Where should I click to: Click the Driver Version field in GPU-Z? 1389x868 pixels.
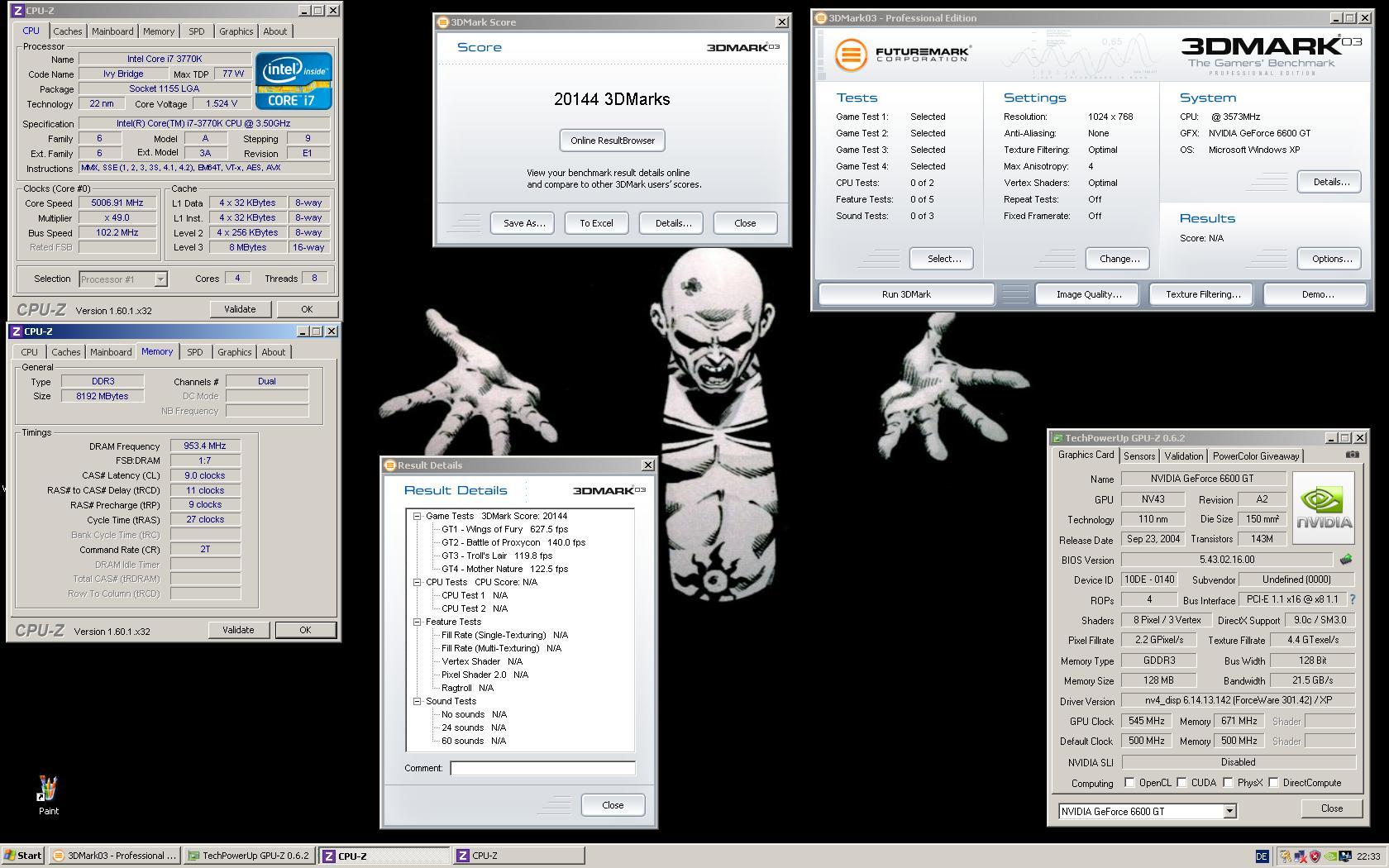1239,700
